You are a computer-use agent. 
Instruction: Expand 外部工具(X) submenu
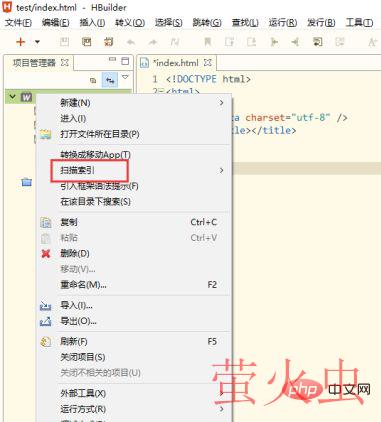pos(134,393)
